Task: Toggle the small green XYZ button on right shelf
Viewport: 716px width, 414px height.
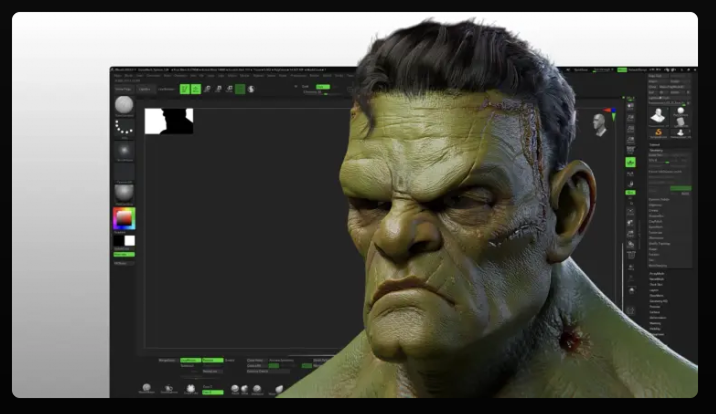Action: [x=631, y=193]
